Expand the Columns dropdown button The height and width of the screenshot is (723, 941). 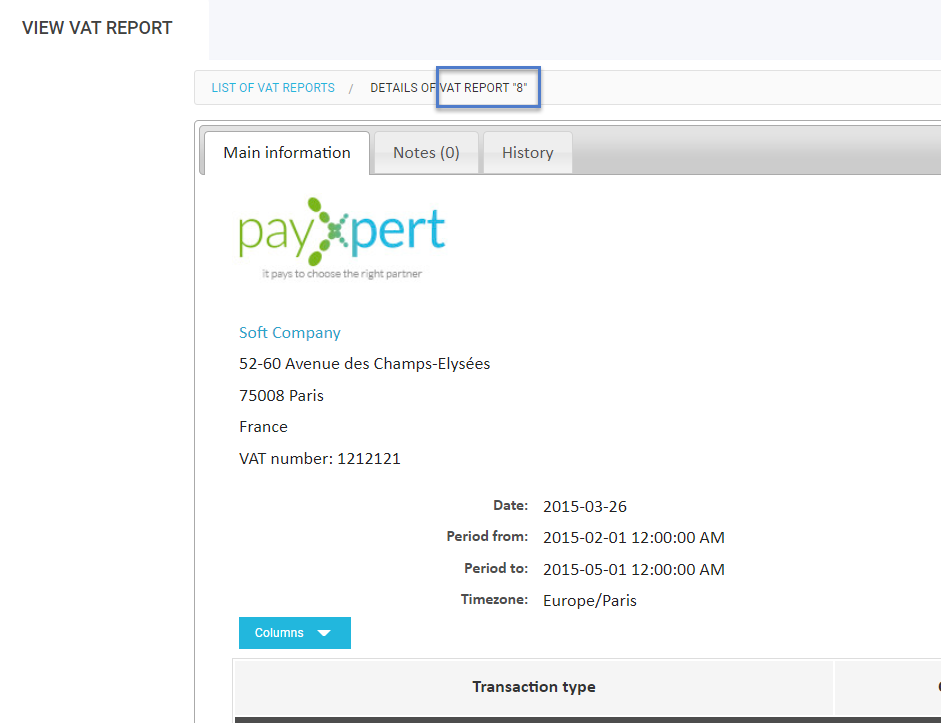(295, 633)
